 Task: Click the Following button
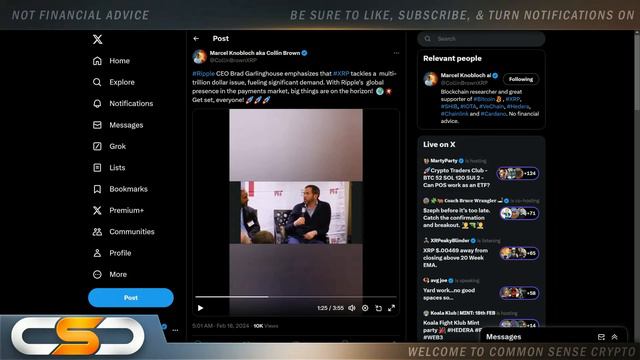click(x=521, y=79)
